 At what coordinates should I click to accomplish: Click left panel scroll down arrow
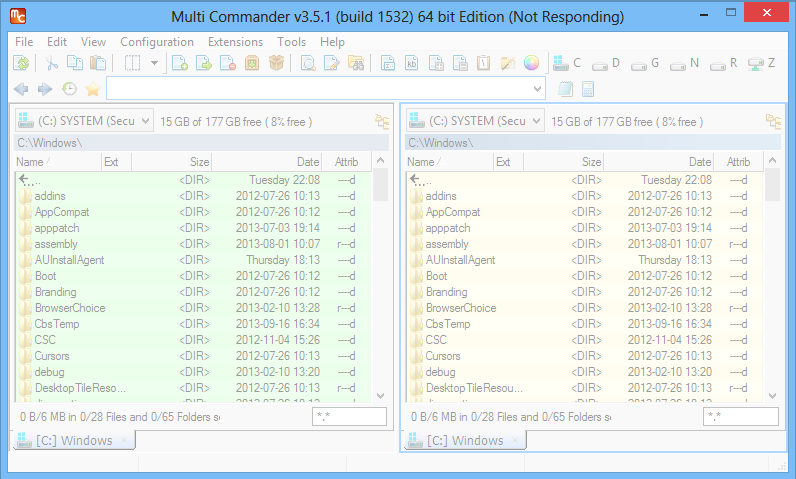tap(381, 395)
